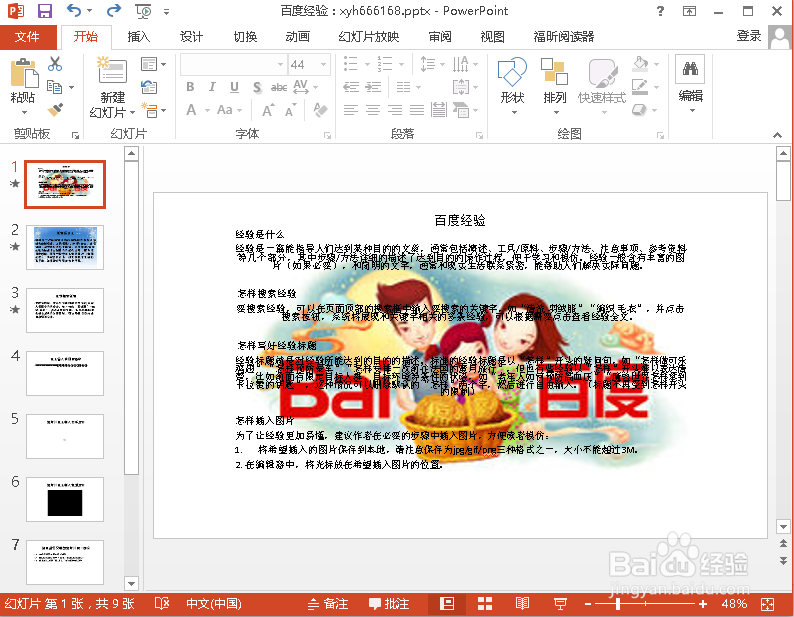Click the Copy icon in clipboard group
The width and height of the screenshot is (794, 617).
[x=54, y=87]
